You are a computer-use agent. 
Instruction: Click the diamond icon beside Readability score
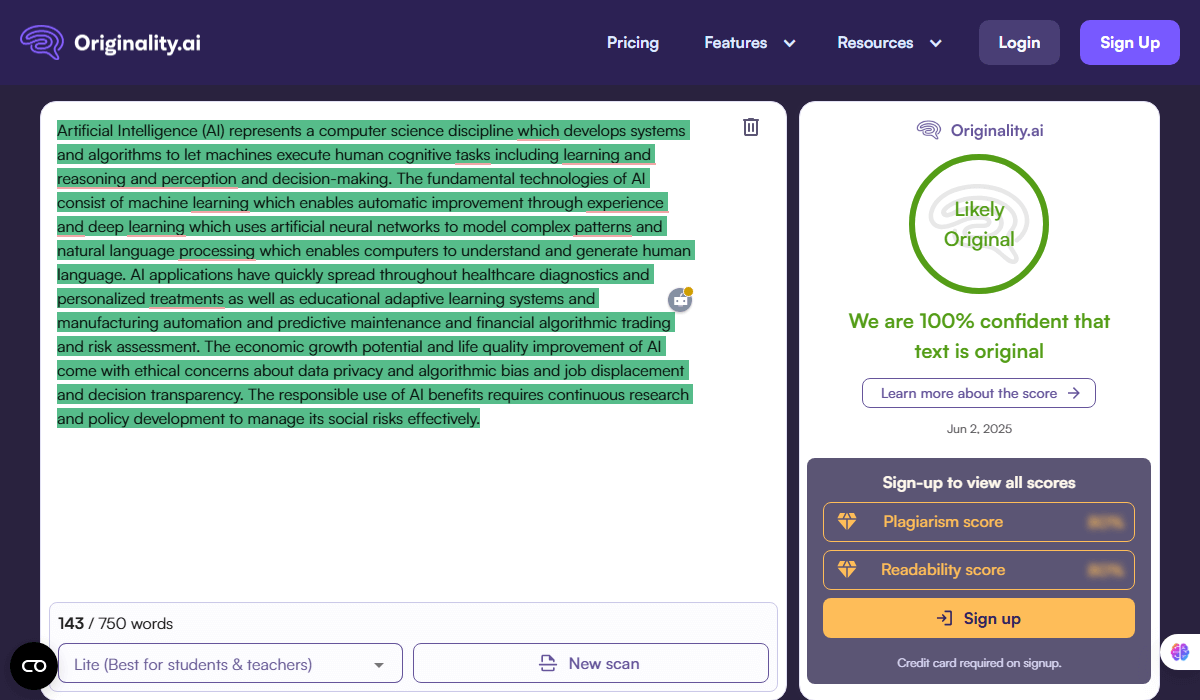tap(847, 570)
